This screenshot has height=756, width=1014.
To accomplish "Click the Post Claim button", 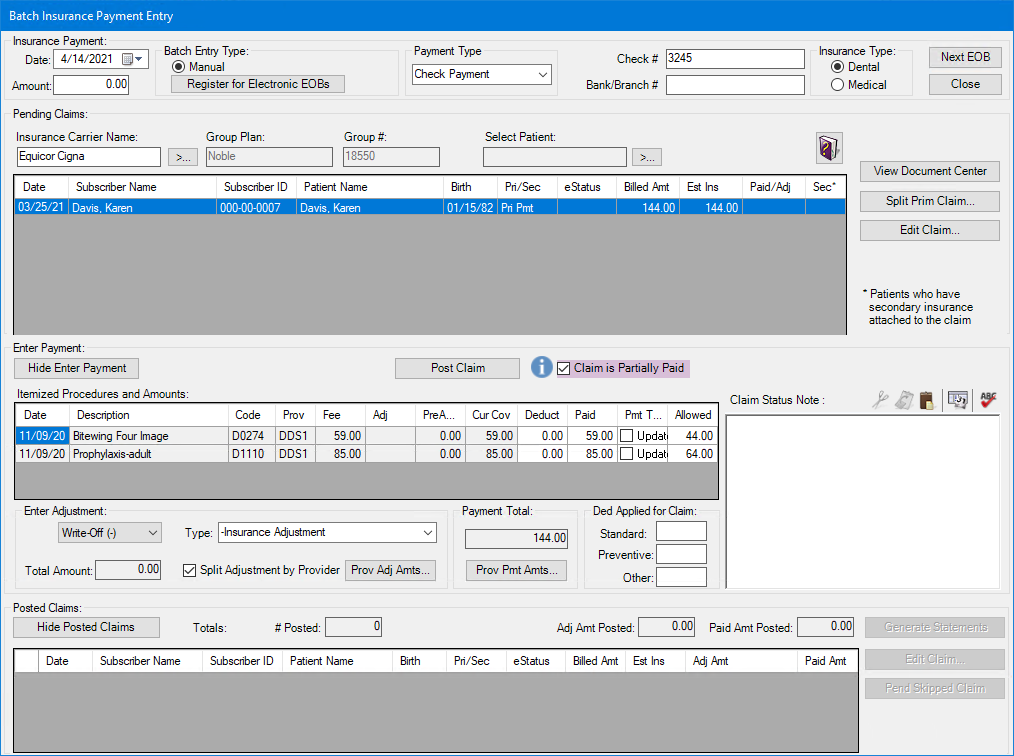I will point(457,368).
